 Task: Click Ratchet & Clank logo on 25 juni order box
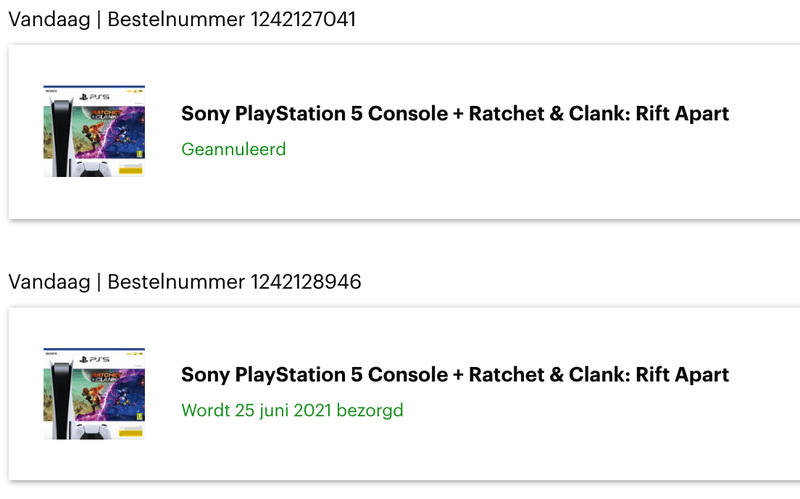click(x=107, y=377)
